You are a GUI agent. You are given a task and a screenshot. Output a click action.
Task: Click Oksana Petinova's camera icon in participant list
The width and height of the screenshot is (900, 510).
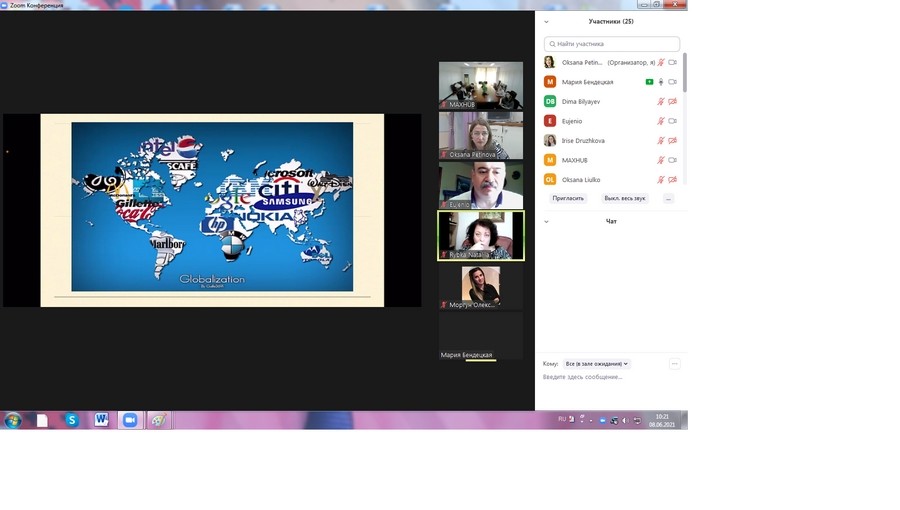click(x=672, y=63)
